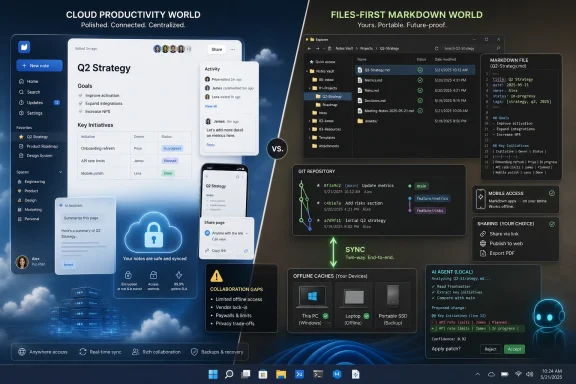Click the 99.9% uptime icon
Image resolution: width=576 pixels, height=384 pixels.
click(x=179, y=275)
